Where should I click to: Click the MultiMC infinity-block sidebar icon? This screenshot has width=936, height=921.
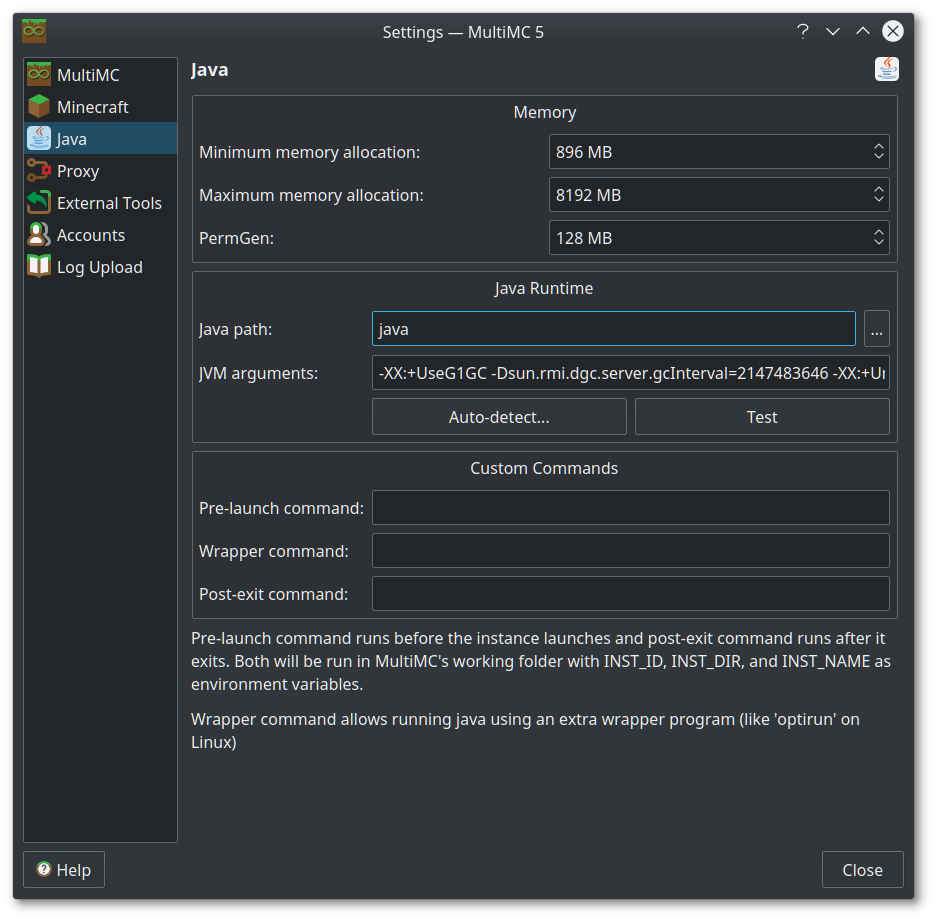(39, 75)
